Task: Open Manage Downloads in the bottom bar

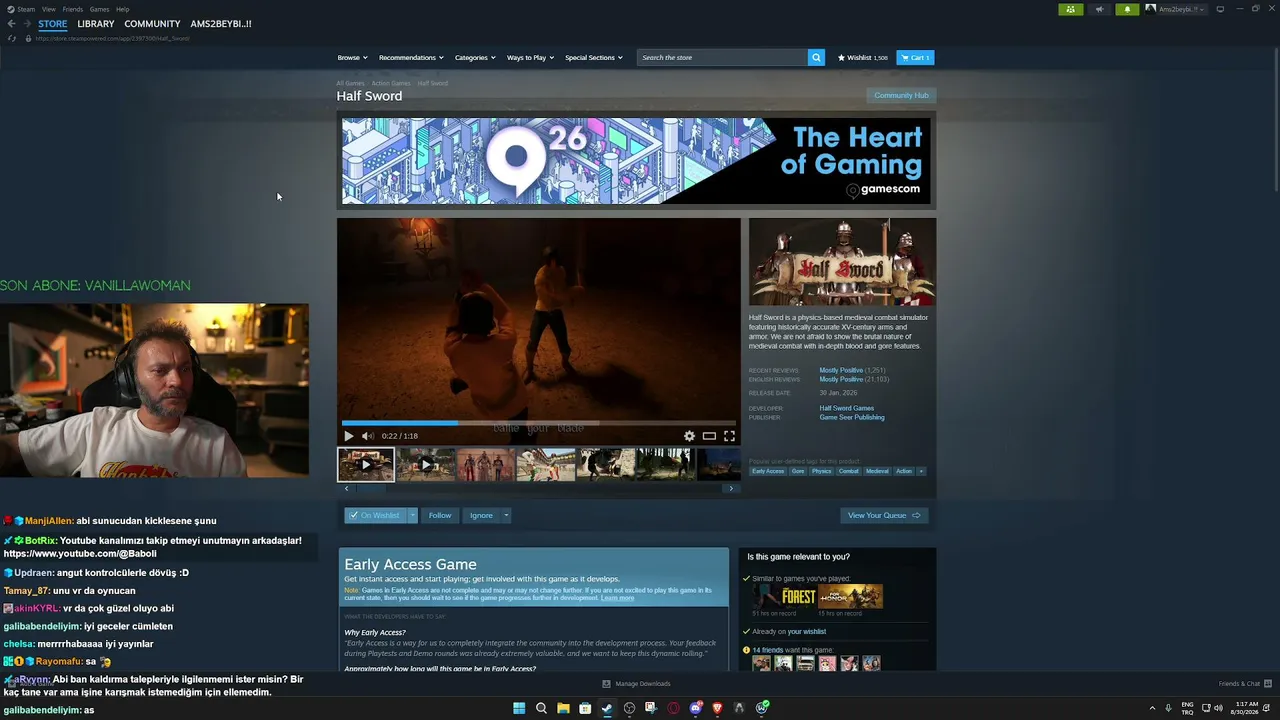Action: pyautogui.click(x=637, y=684)
